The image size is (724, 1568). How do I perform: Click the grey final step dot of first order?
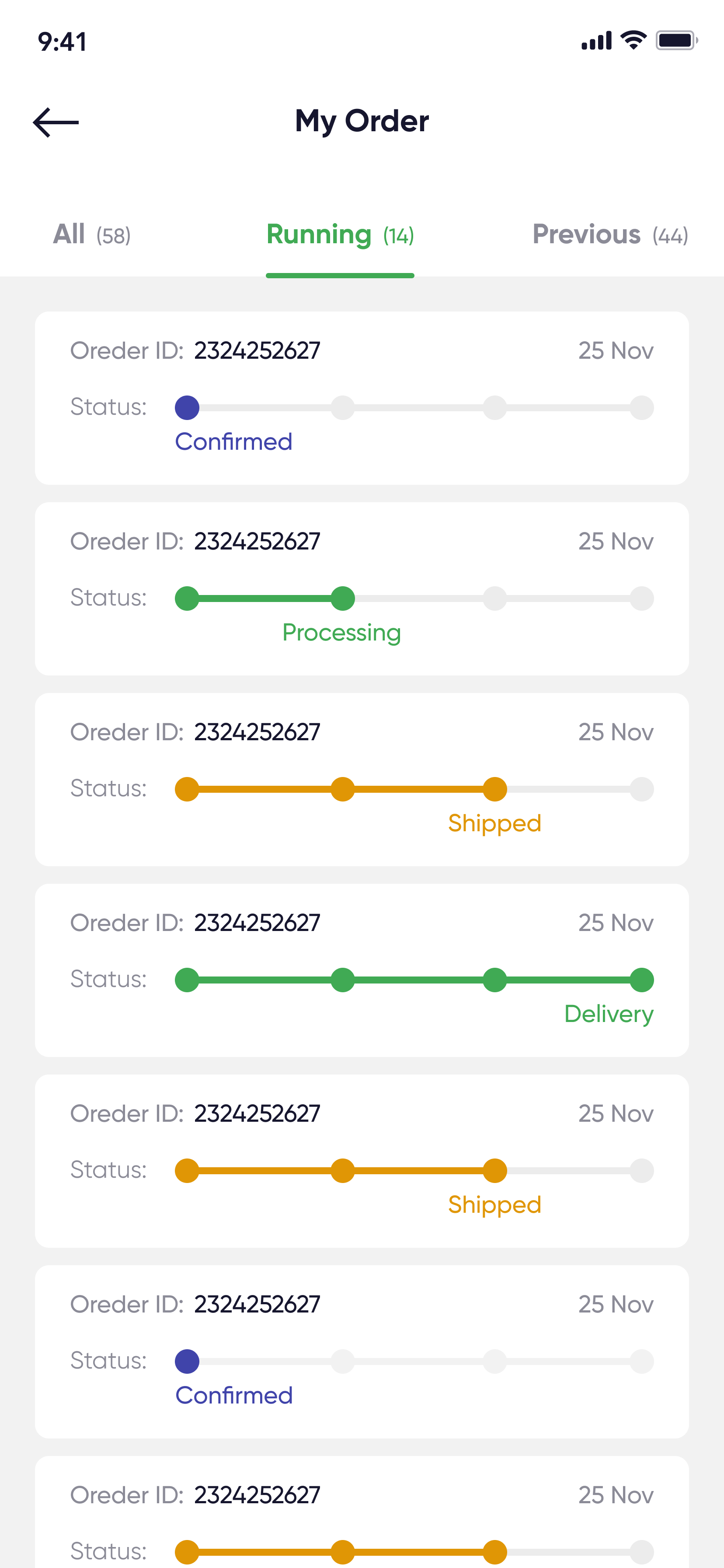click(x=642, y=408)
